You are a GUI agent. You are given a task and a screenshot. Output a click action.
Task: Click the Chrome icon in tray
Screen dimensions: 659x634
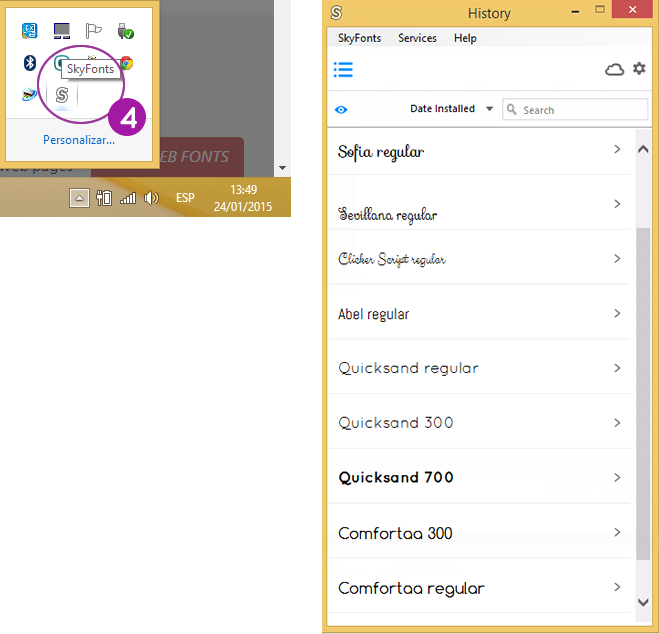[x=126, y=64]
